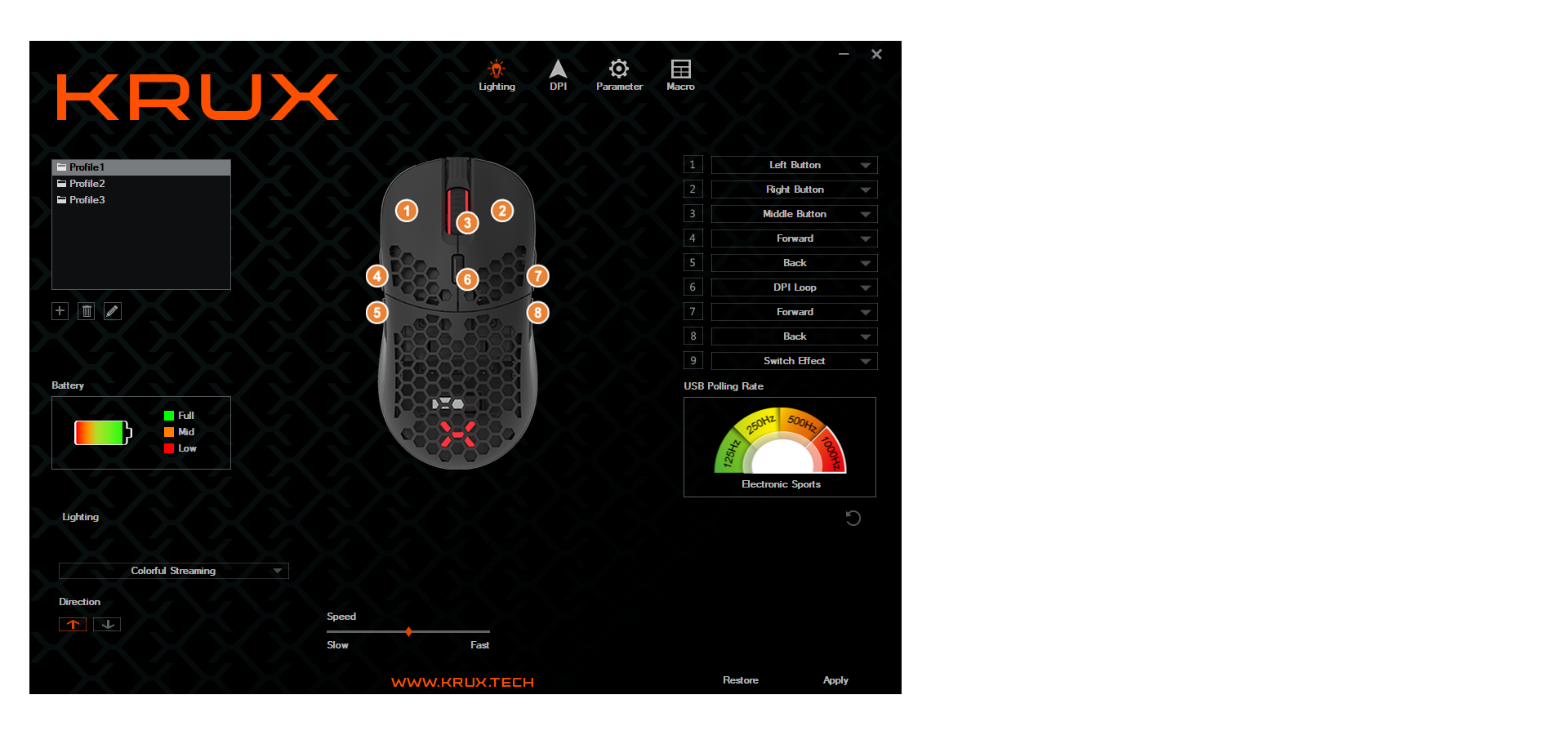The height and width of the screenshot is (735, 1568).
Task: Expand Colorful Streaming lighting mode dropdown
Action: click(174, 571)
